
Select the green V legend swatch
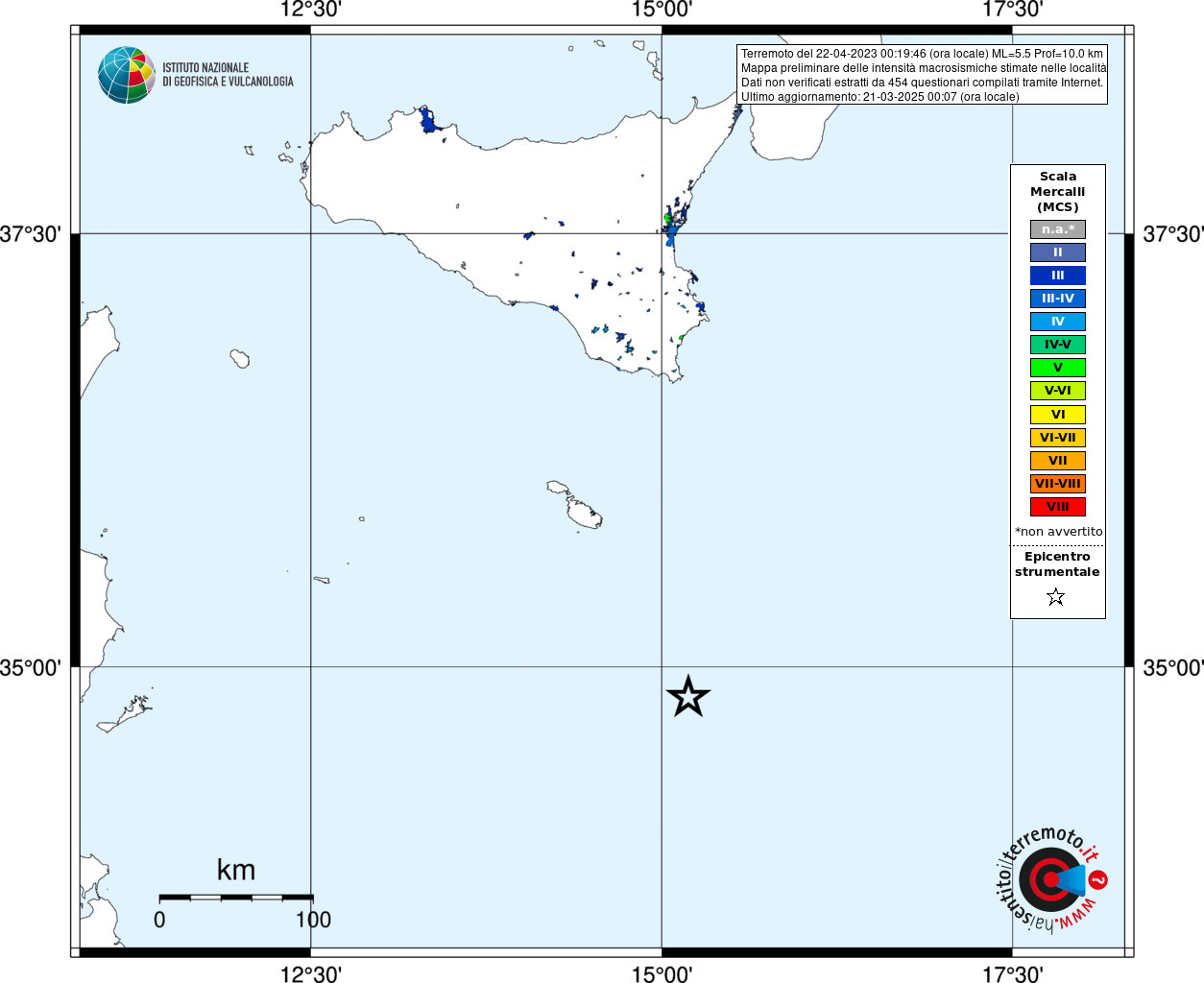[x=1057, y=368]
